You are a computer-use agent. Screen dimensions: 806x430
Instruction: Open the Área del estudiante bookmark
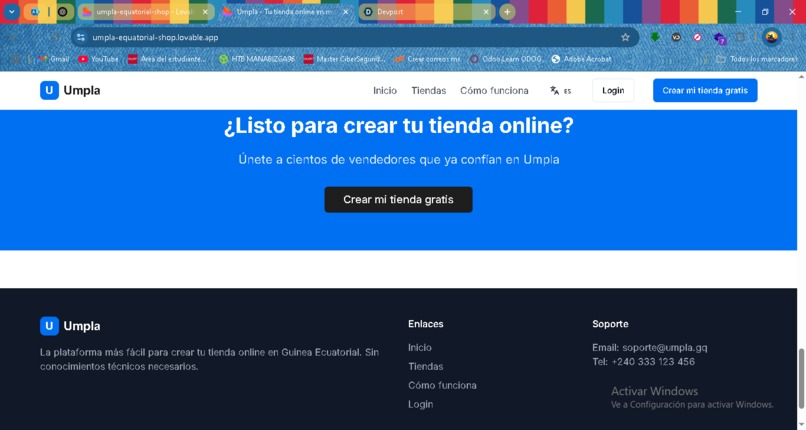167,59
